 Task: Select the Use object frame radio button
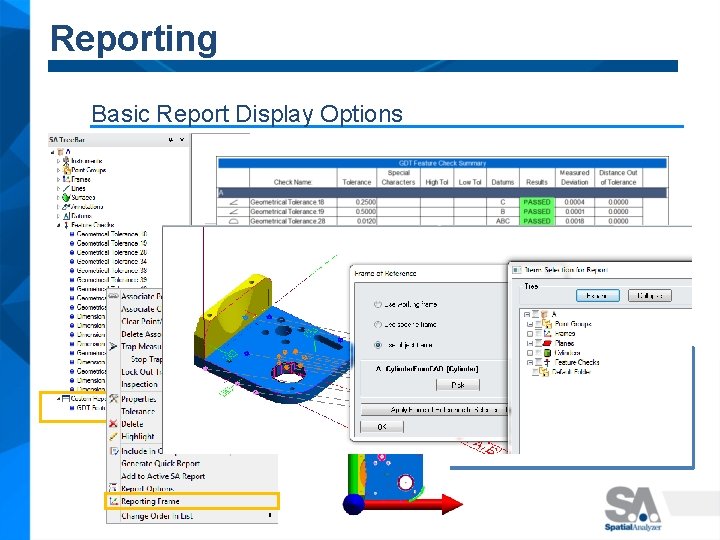coord(378,345)
